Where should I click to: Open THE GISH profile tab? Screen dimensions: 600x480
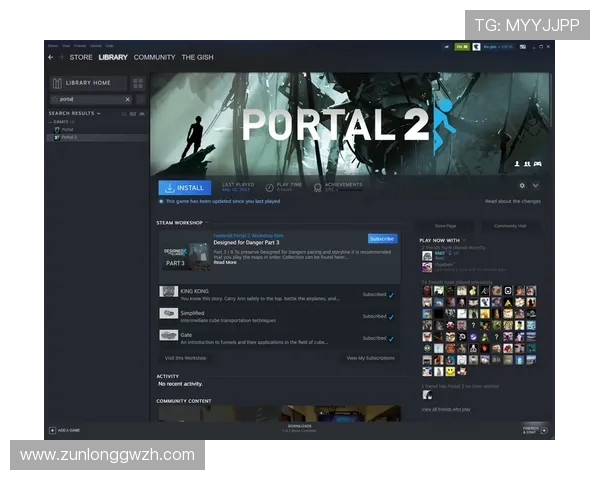(197, 57)
